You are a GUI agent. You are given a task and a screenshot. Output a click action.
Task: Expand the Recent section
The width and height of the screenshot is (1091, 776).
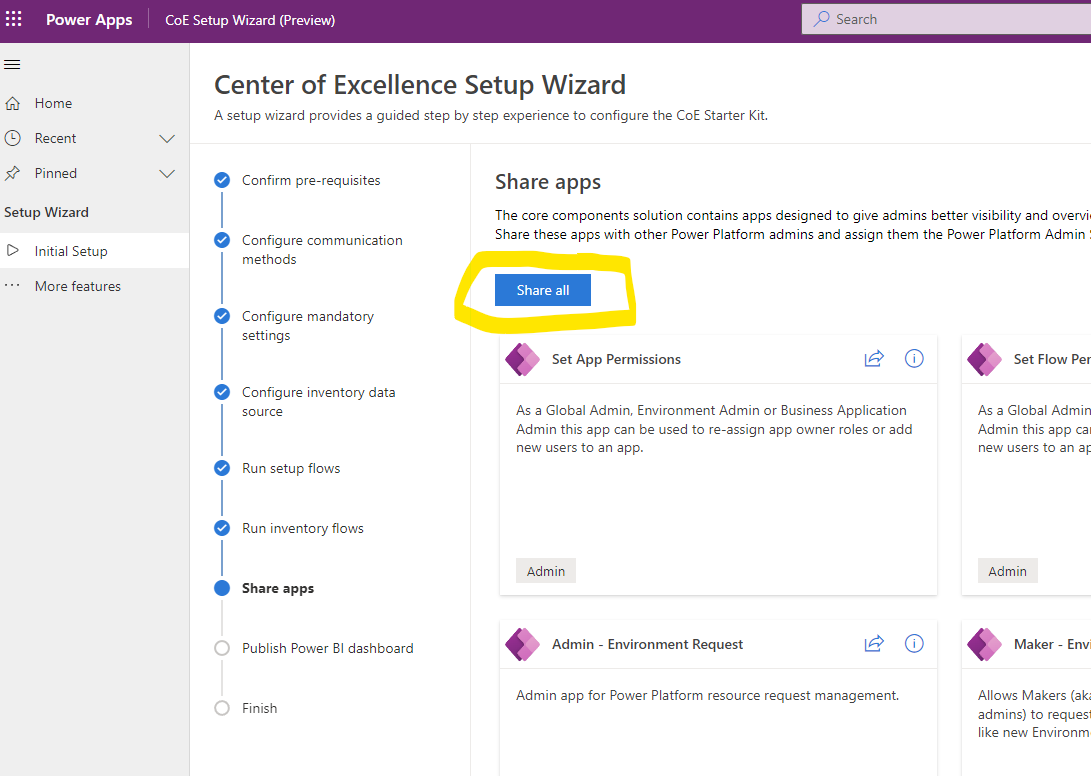(167, 138)
